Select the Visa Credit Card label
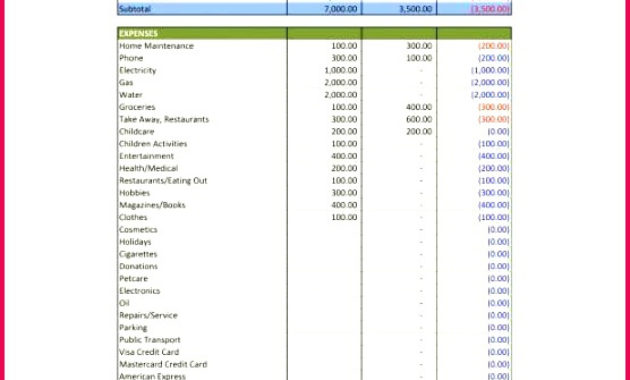630x380 pixels. (149, 352)
